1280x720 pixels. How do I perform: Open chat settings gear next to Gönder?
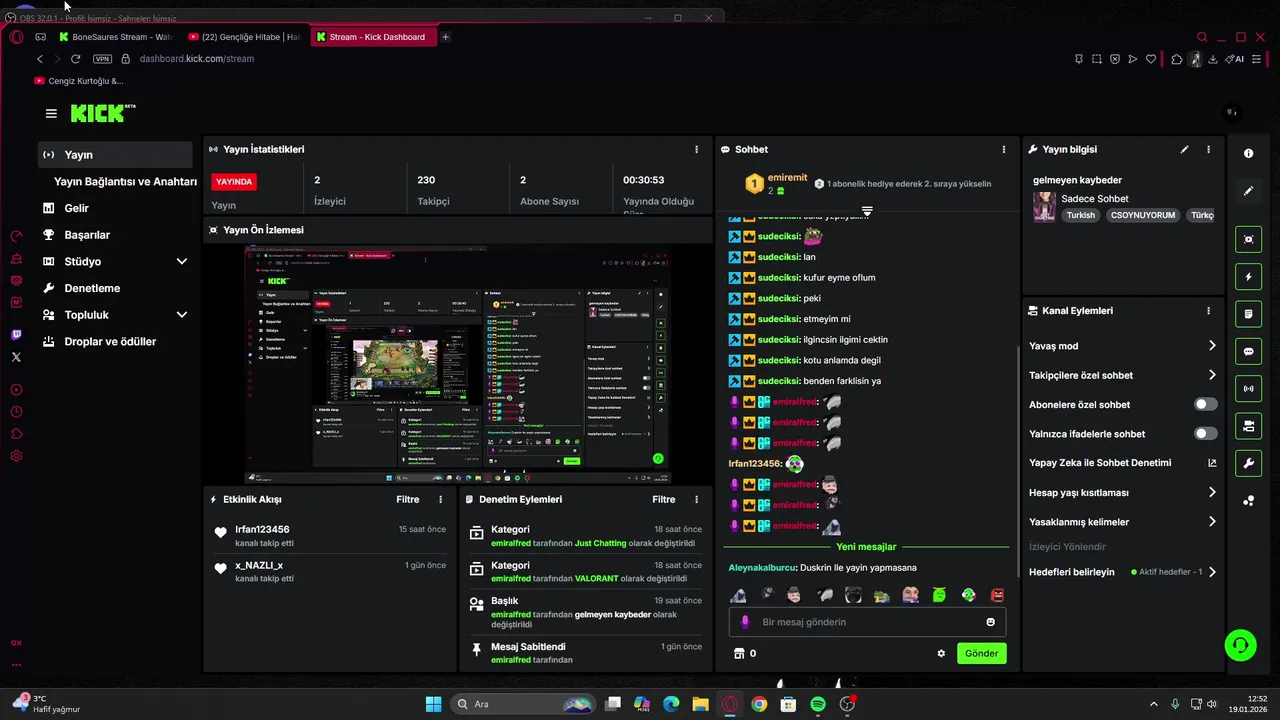tap(941, 654)
